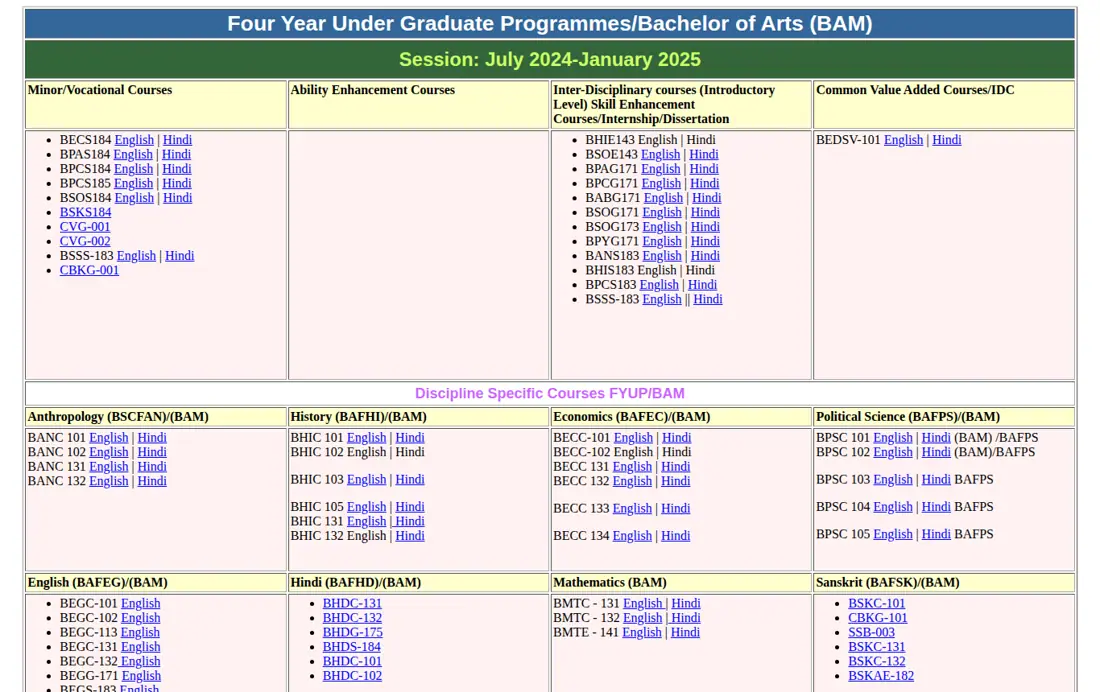Open BMTC - 131 English link
The width and height of the screenshot is (1100, 692).
point(643,604)
